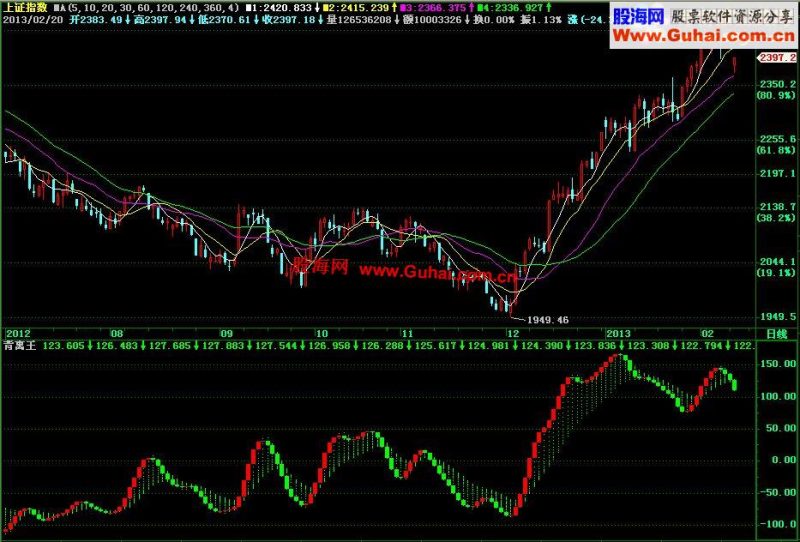
Task: Click the 1949.46 low price annotation
Action: [x=547, y=320]
